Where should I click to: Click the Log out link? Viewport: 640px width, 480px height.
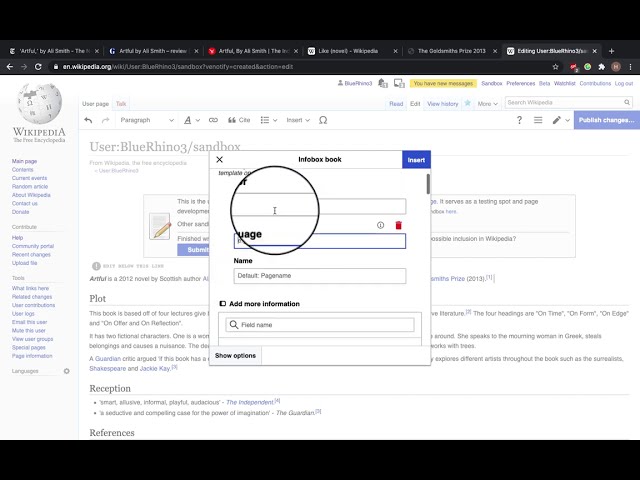pos(624,83)
